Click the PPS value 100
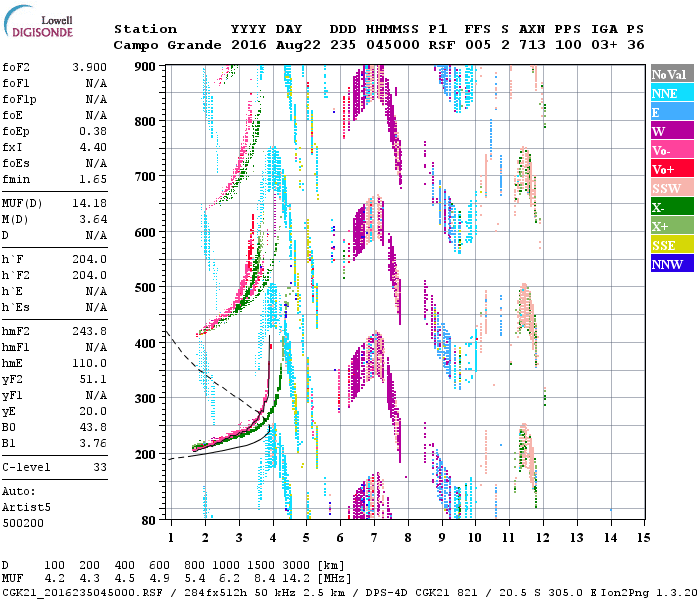Image resolution: width=700 pixels, height=600 pixels. point(568,45)
